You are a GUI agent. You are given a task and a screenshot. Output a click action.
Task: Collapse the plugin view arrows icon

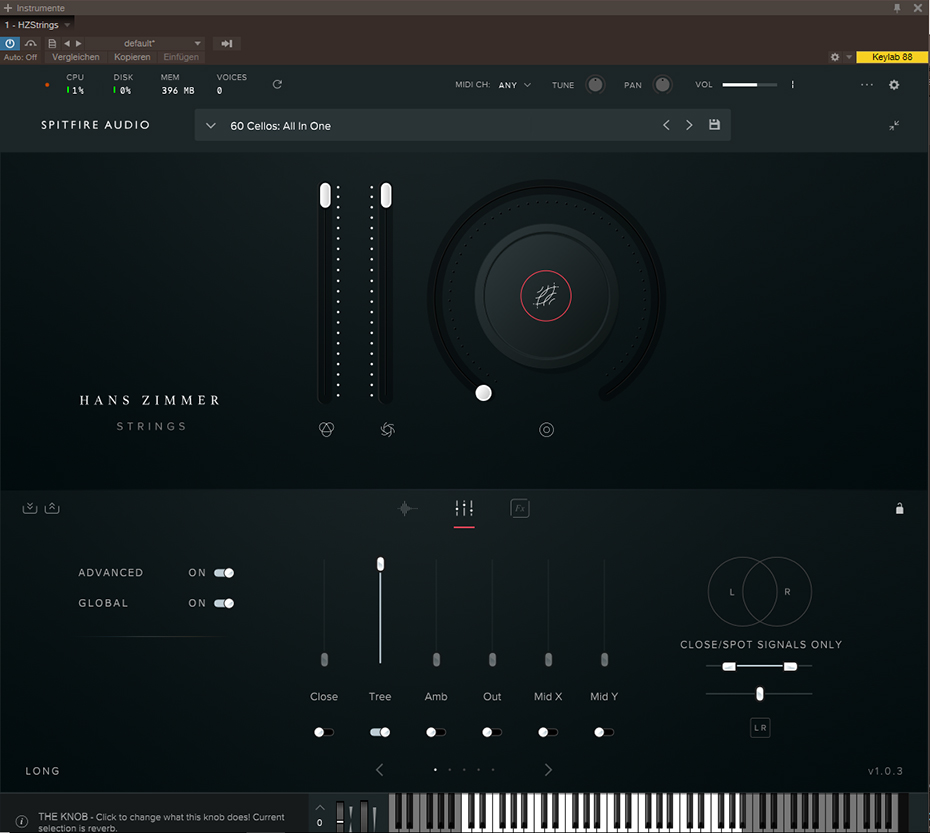pos(894,125)
